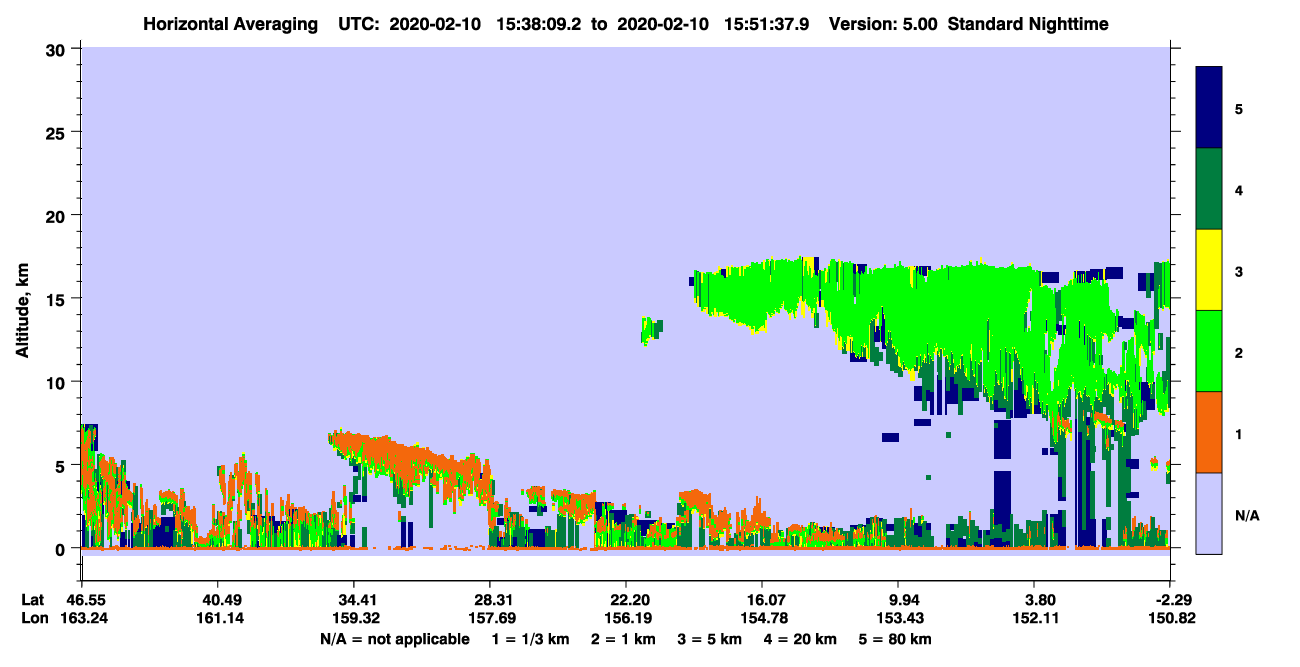This screenshot has height=667, width=1300.
Task: Click 'Version: 5.00' in the title
Action: coord(883,23)
